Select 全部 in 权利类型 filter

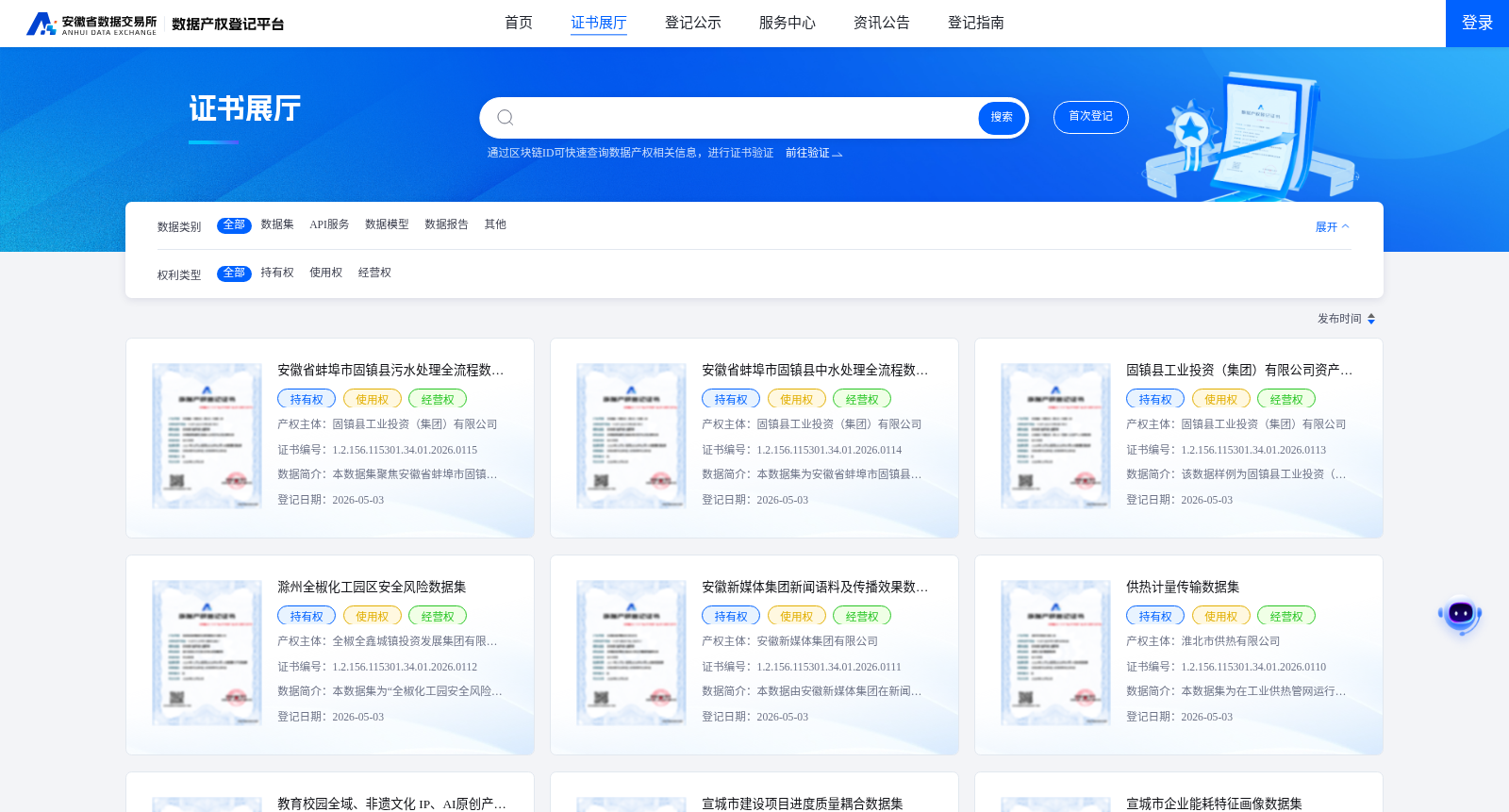pyautogui.click(x=234, y=273)
